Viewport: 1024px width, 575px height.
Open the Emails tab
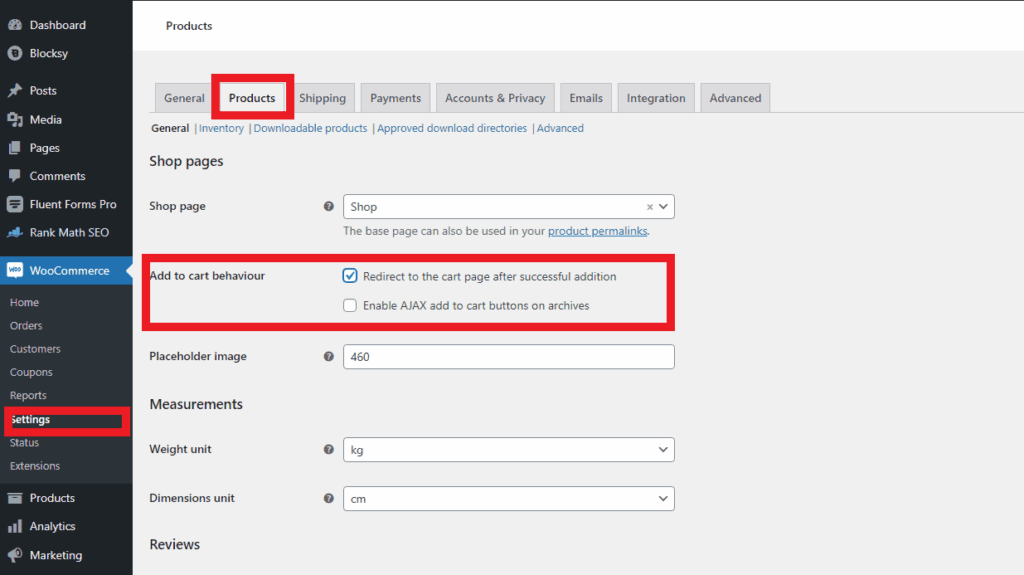[x=586, y=98]
